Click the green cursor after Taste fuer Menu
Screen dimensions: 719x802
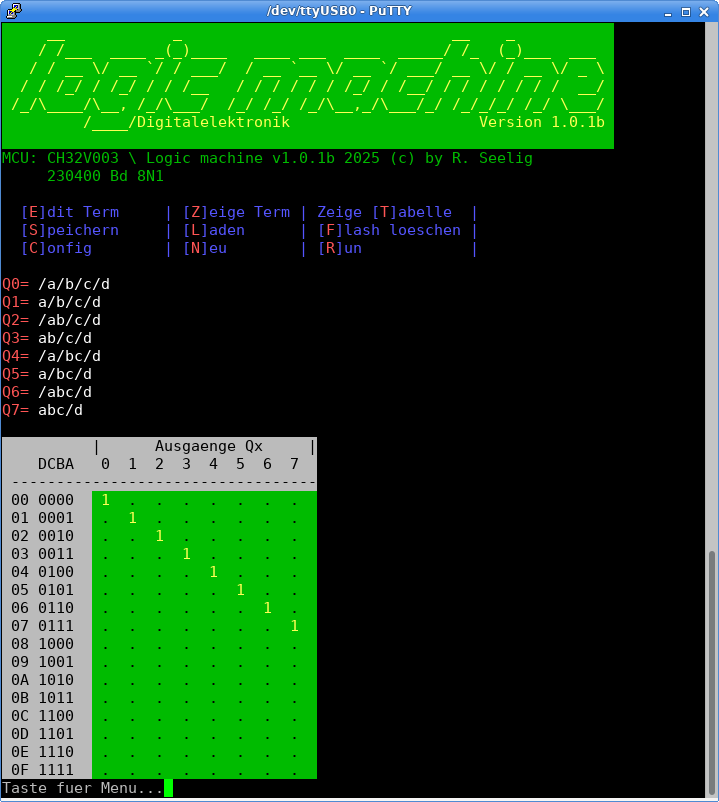(x=168, y=788)
